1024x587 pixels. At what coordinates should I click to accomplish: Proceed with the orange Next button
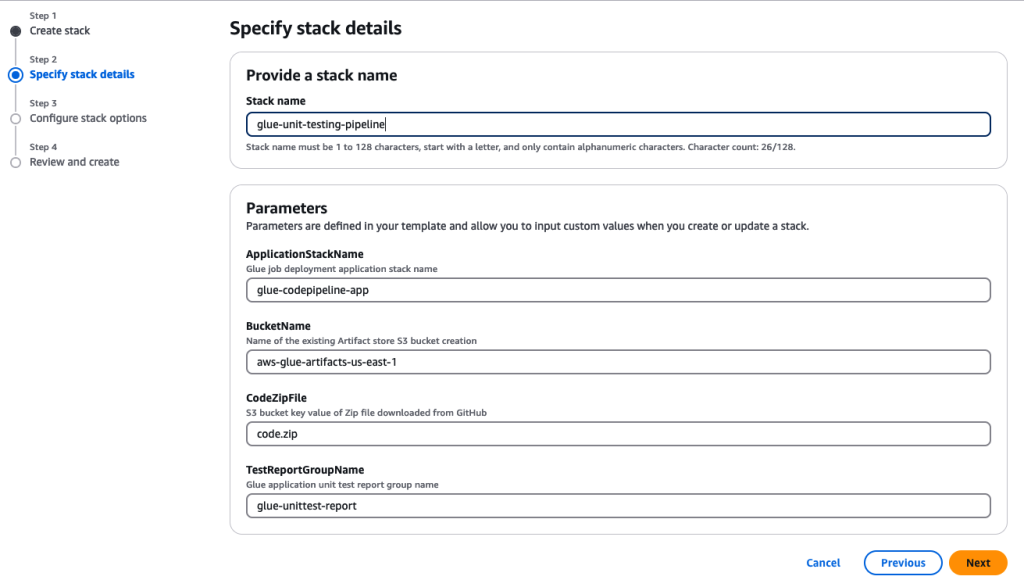(x=977, y=563)
